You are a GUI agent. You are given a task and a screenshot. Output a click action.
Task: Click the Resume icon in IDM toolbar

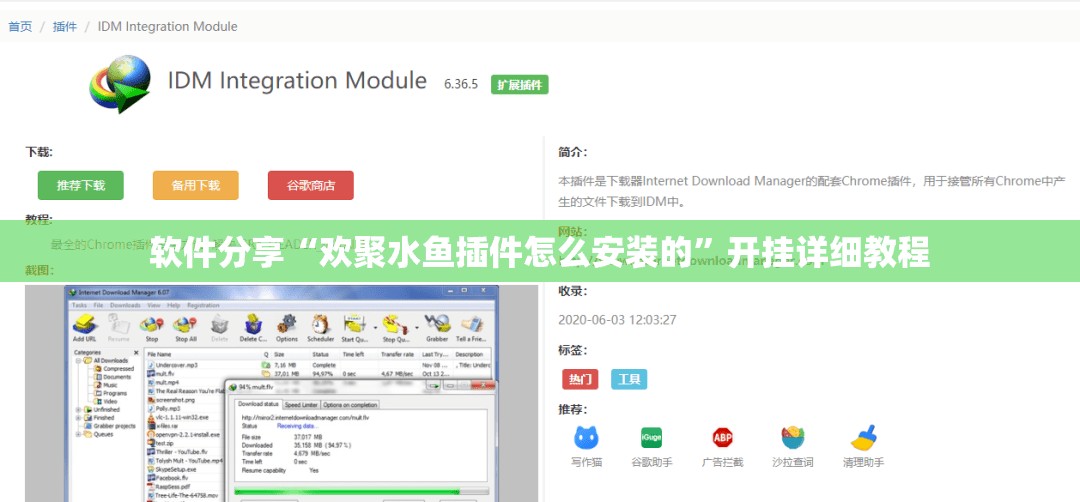click(118, 324)
